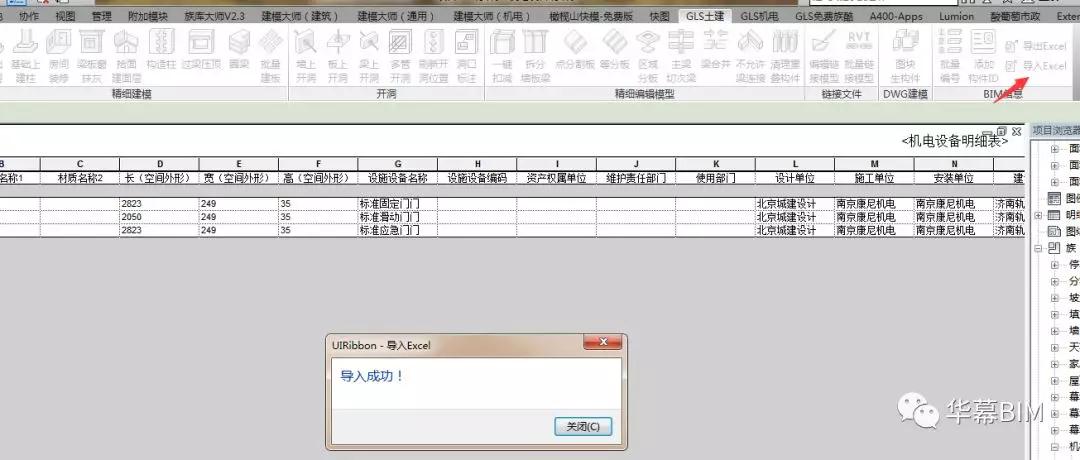Screen dimensions: 1080x460
Task: Select the 拆分墙板梁 tool
Action: tap(535, 56)
